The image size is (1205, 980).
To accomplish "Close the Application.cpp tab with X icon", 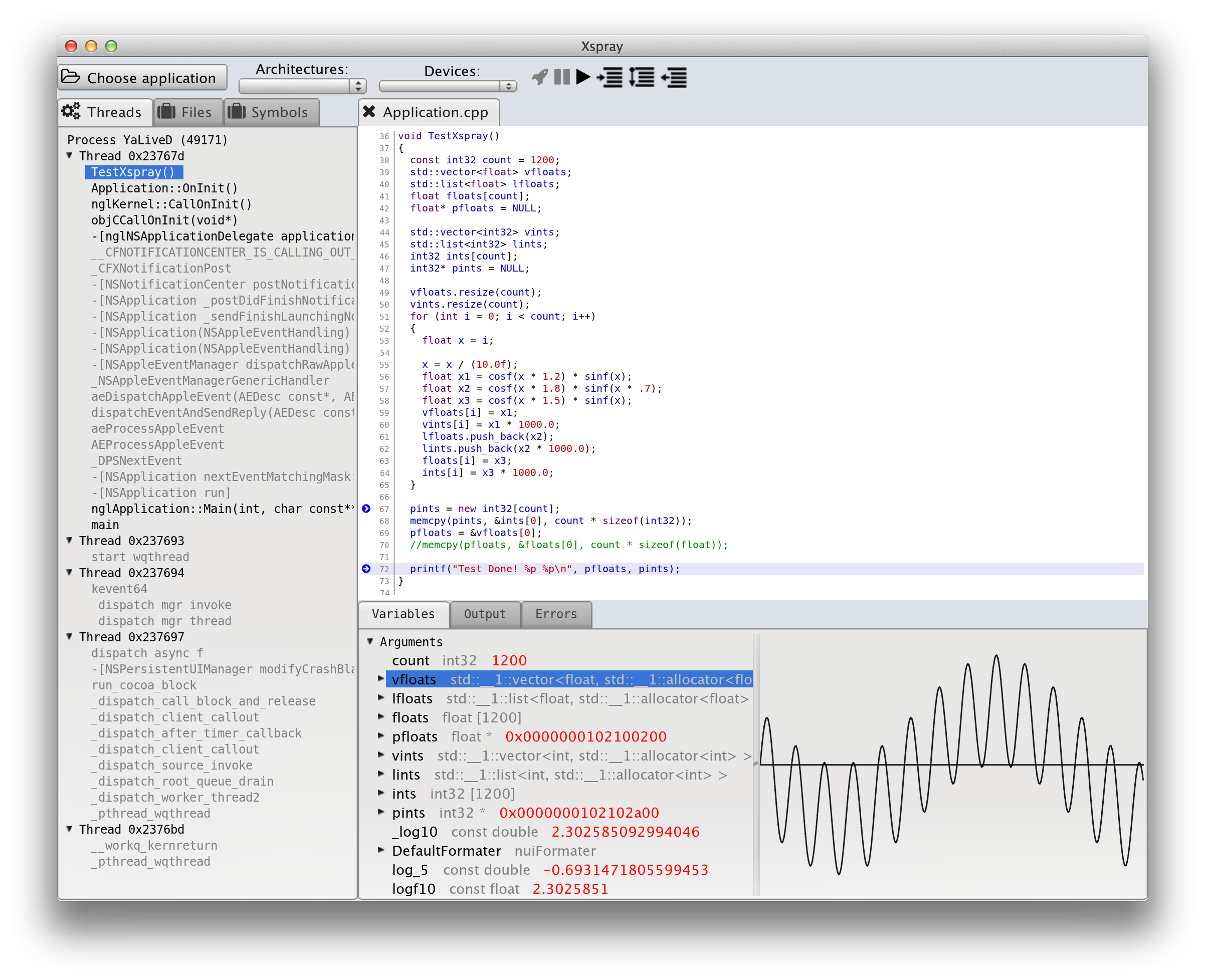I will point(369,112).
